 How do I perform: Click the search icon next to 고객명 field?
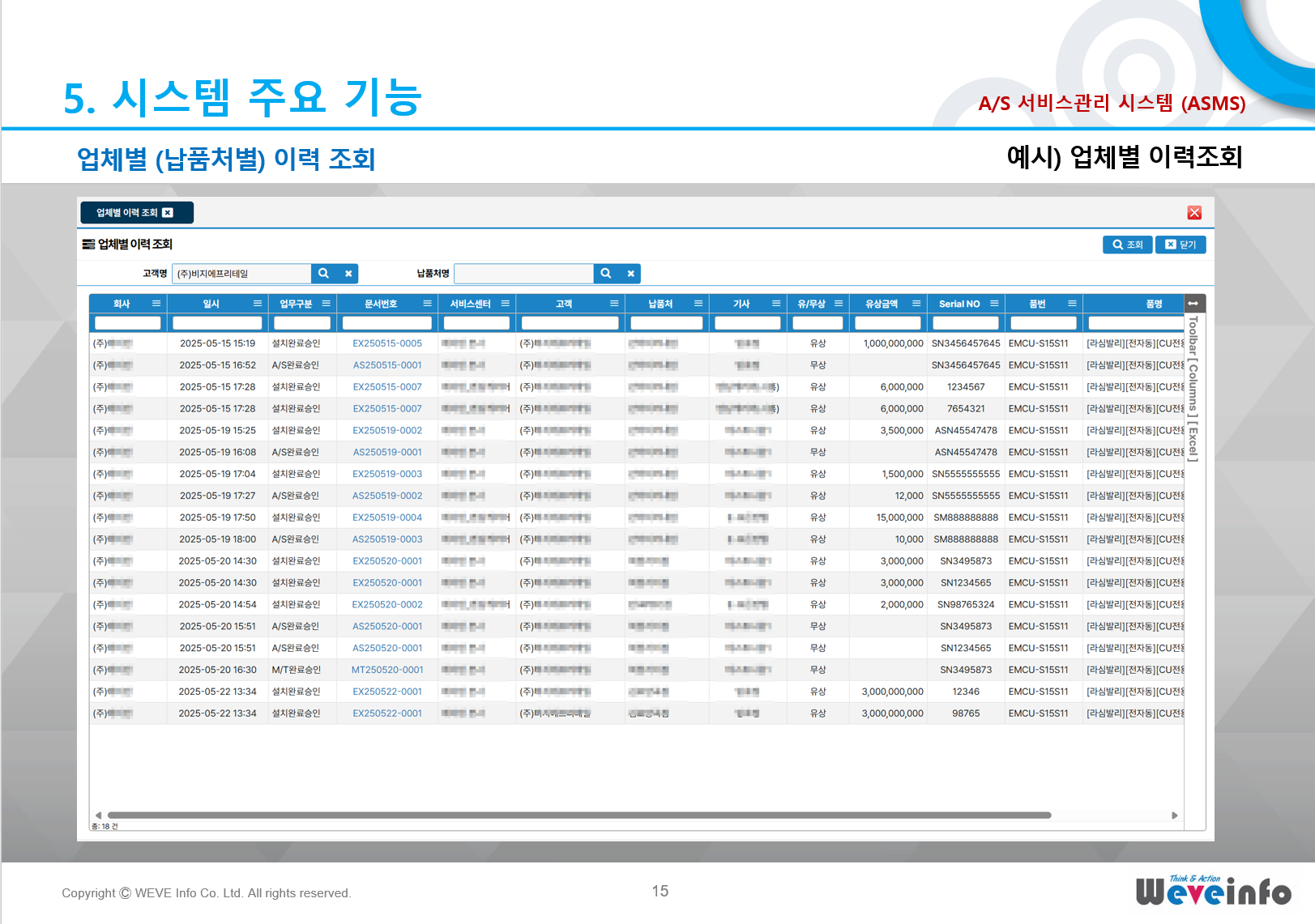click(323, 274)
